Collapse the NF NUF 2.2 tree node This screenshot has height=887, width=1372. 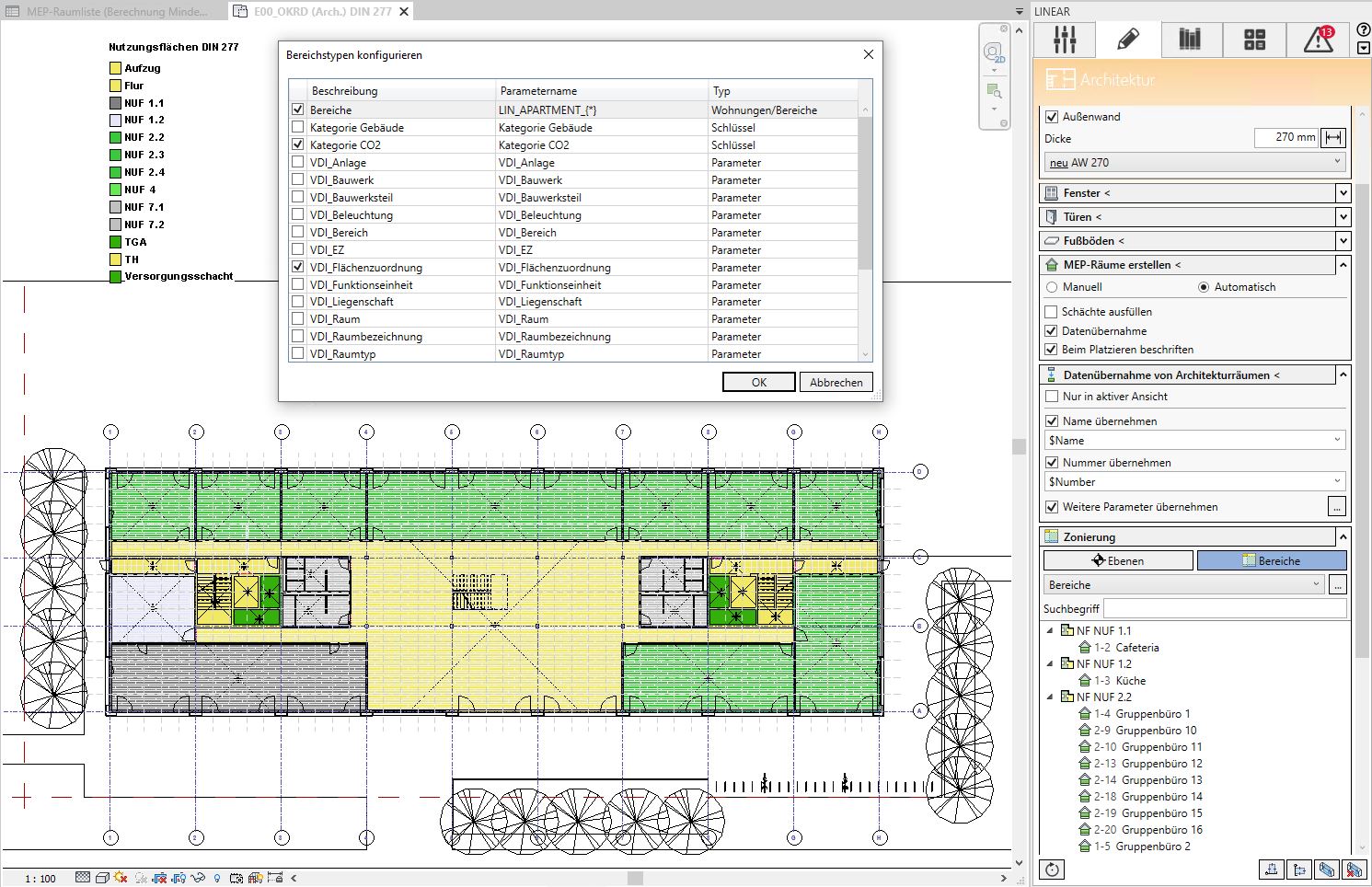pyautogui.click(x=1050, y=697)
